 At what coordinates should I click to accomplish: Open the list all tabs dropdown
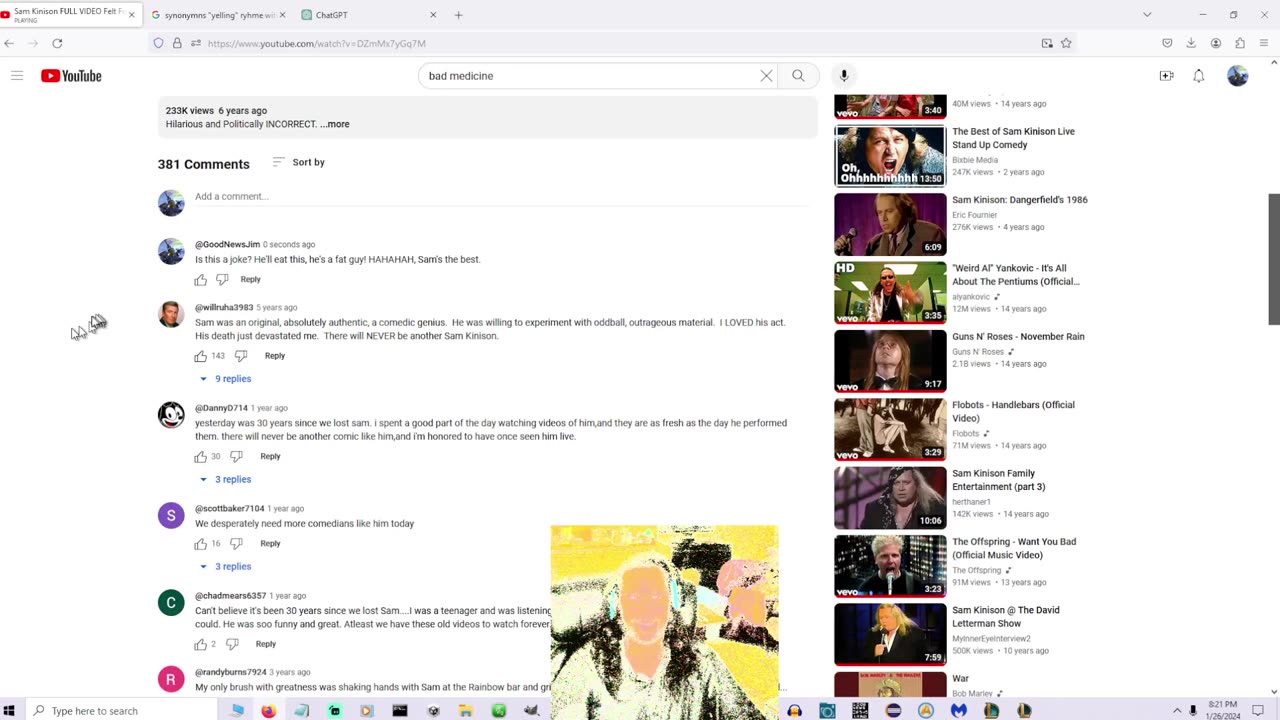coord(1147,15)
